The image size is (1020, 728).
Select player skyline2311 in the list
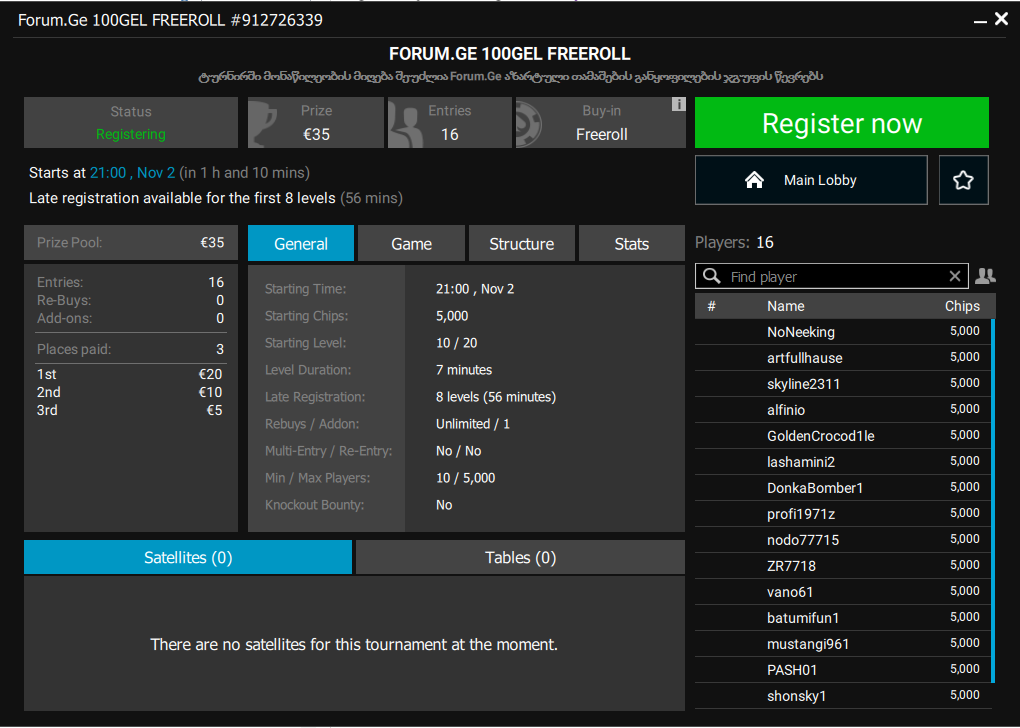coord(842,384)
